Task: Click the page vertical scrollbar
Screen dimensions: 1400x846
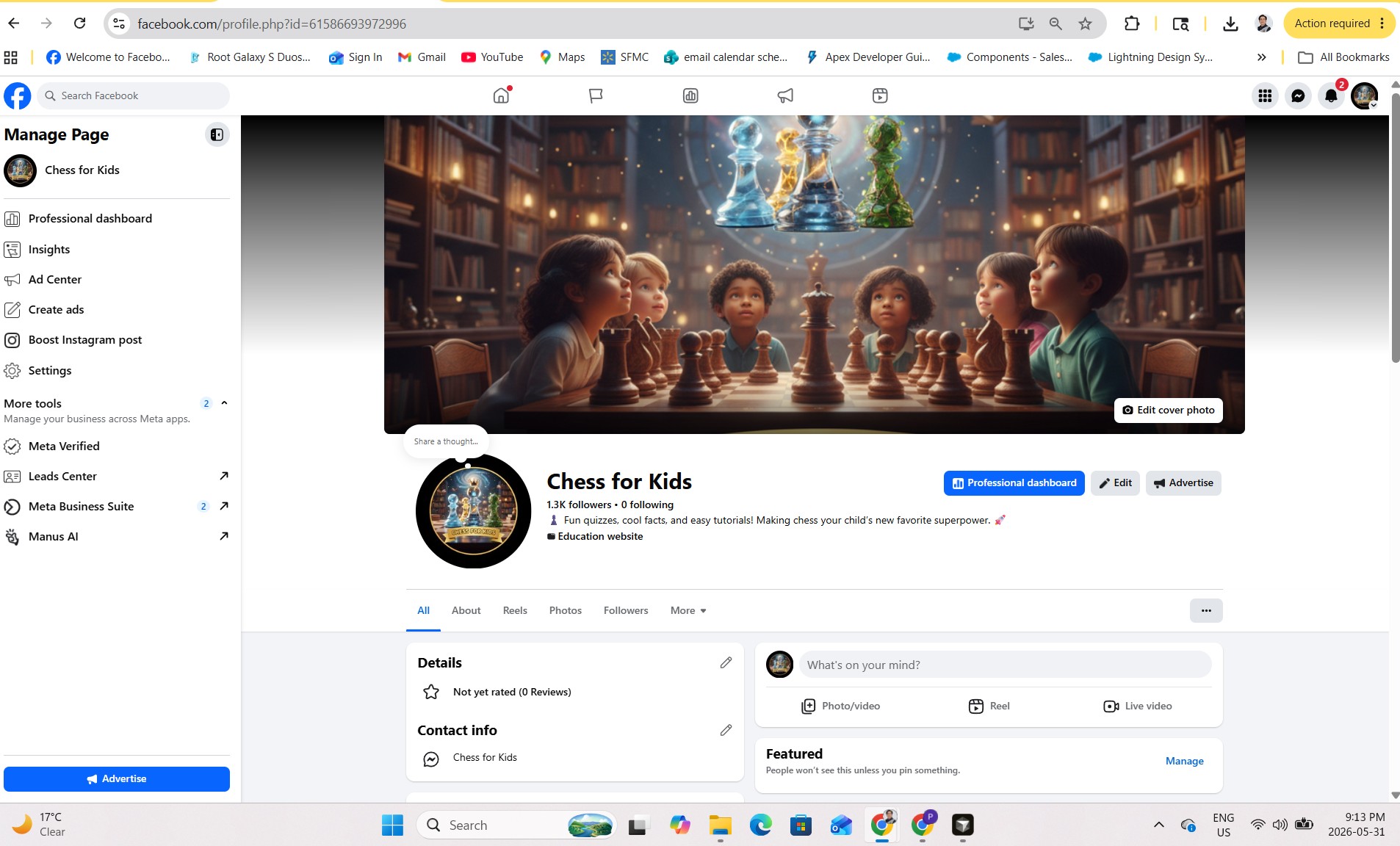Action: 1395,228
